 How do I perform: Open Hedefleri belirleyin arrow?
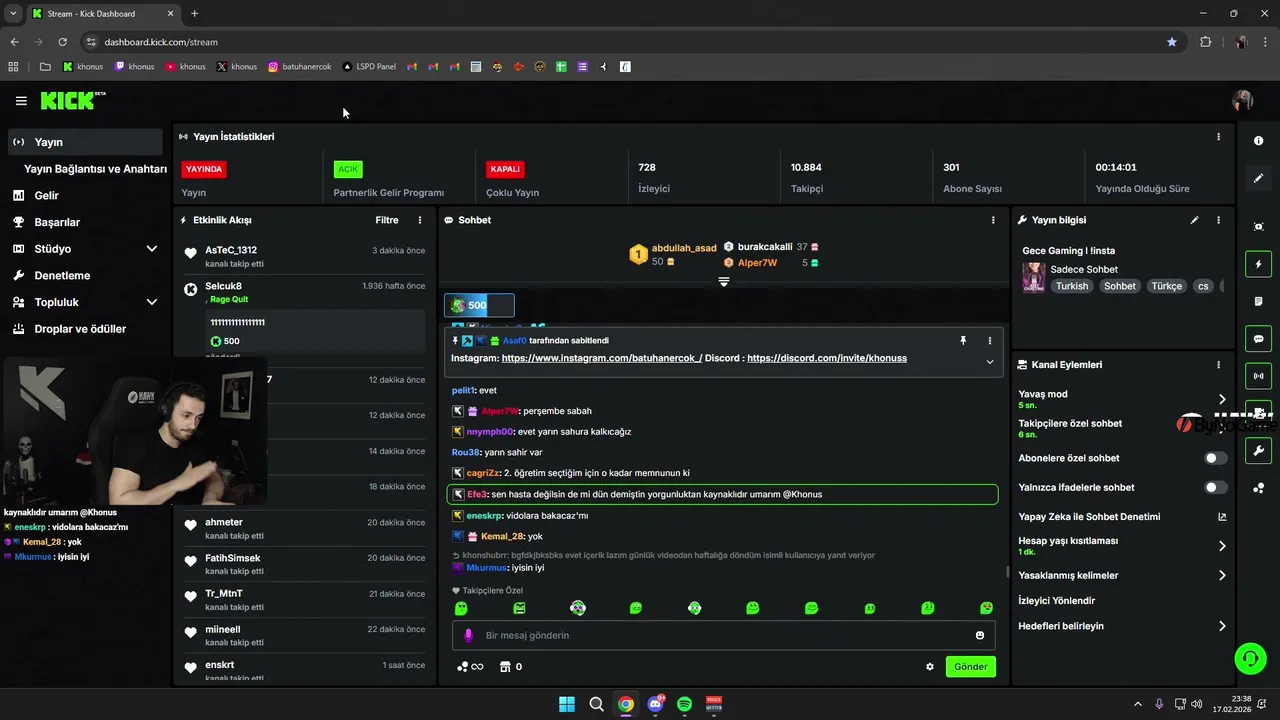(1222, 626)
